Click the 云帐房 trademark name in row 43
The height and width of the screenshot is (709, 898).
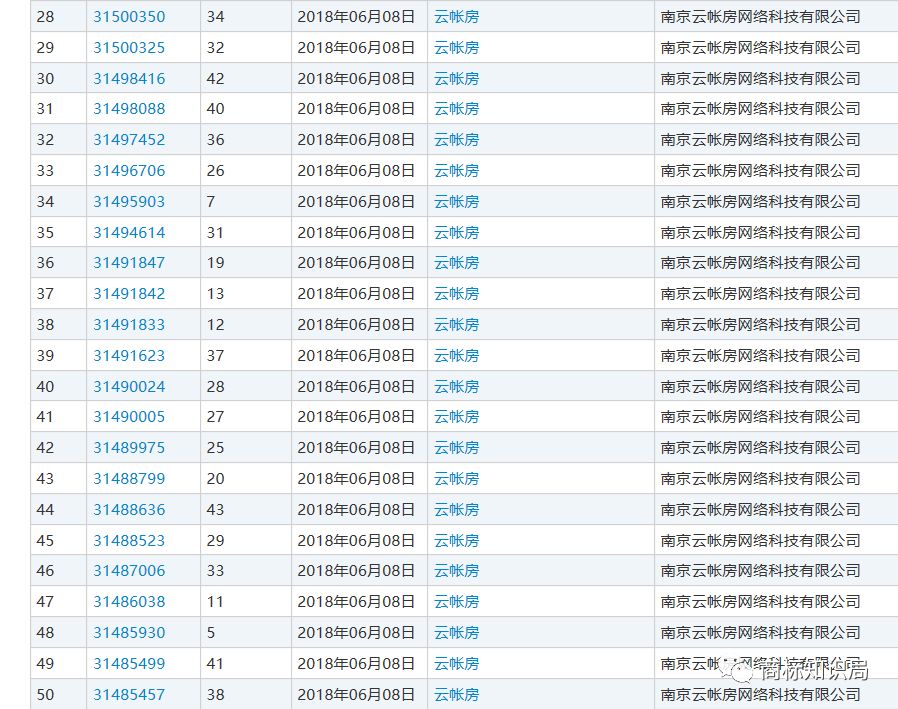click(x=456, y=479)
